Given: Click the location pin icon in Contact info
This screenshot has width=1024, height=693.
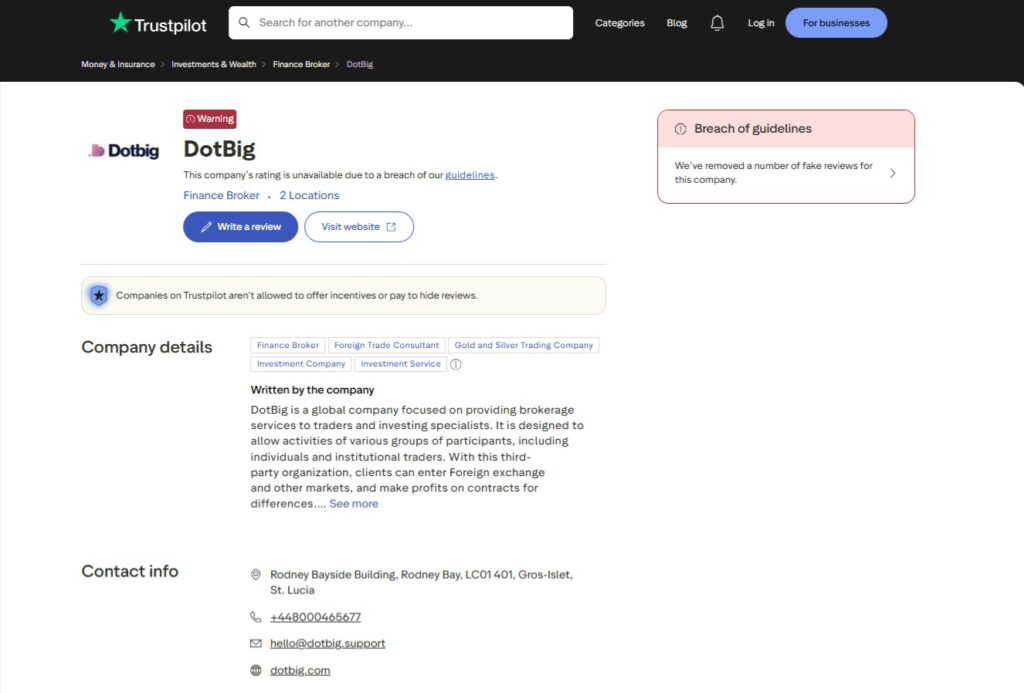Looking at the screenshot, I should (256, 574).
